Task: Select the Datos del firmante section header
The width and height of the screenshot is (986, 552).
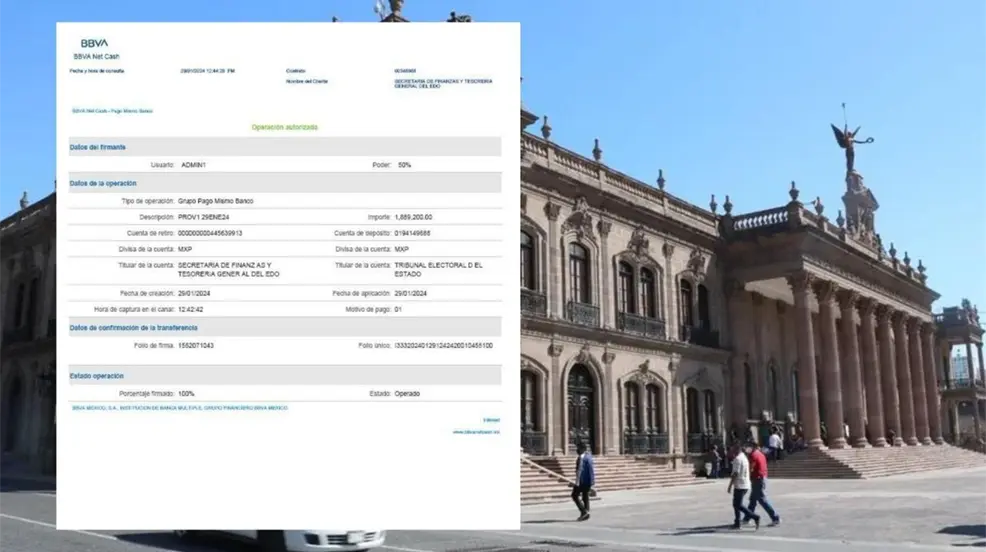Action: coord(98,147)
